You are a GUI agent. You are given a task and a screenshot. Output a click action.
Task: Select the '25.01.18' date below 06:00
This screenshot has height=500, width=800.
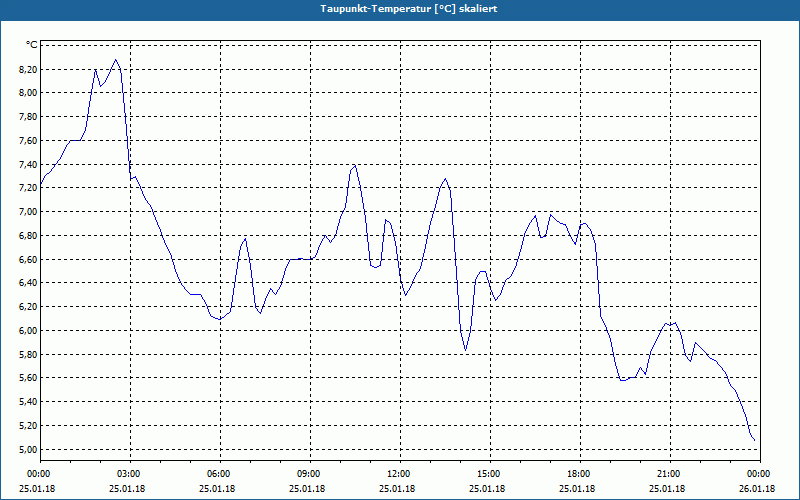[217, 489]
